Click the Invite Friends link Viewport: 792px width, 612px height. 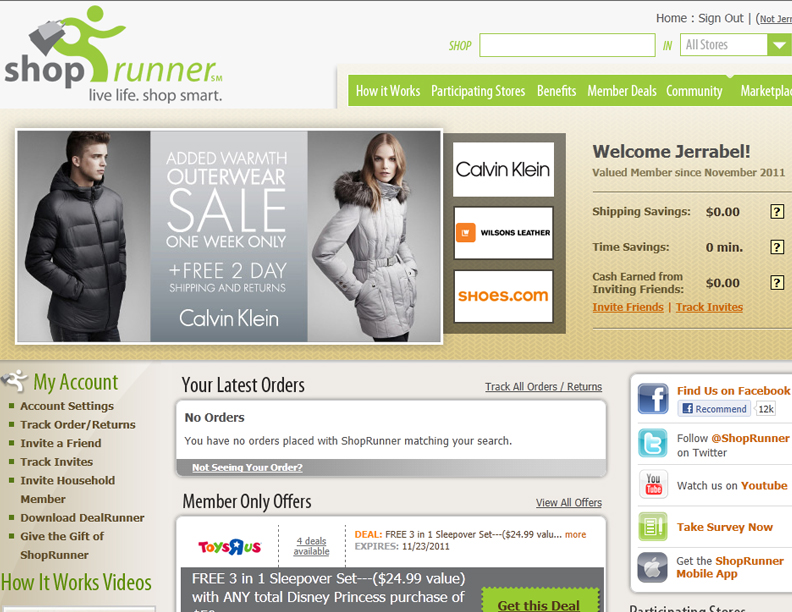(x=628, y=307)
